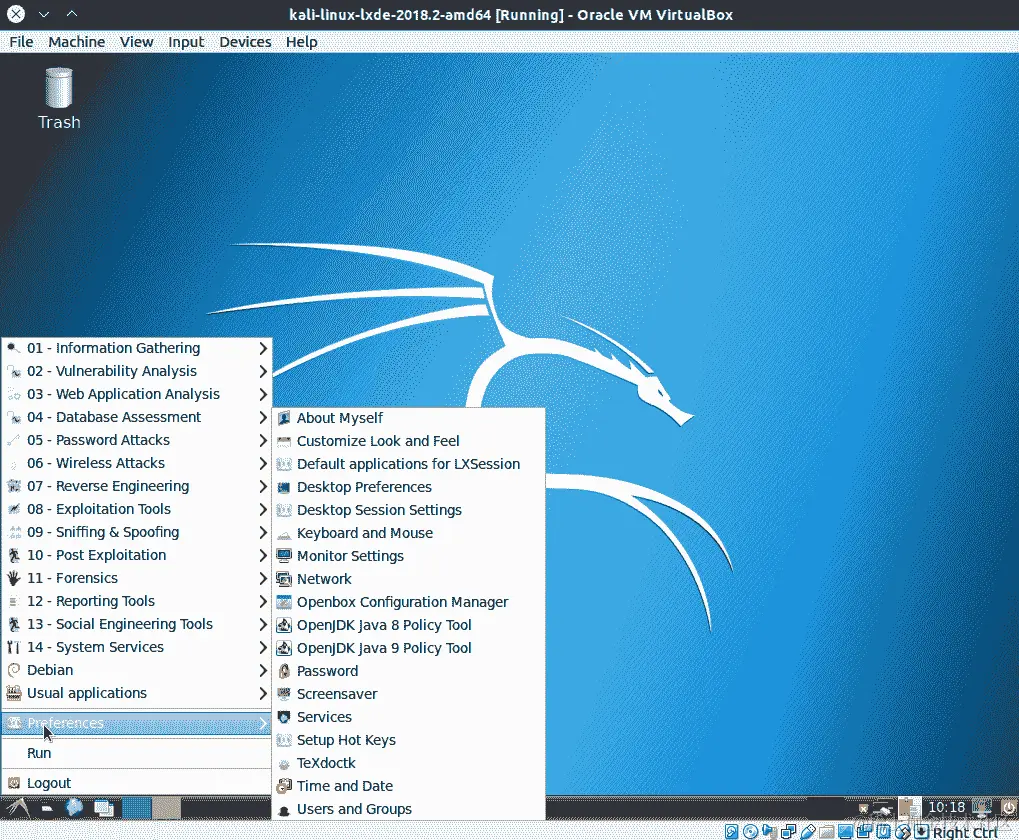Image resolution: width=1019 pixels, height=840 pixels.
Task: Expand the 01 - Information Gathering arrow
Action: click(x=263, y=348)
